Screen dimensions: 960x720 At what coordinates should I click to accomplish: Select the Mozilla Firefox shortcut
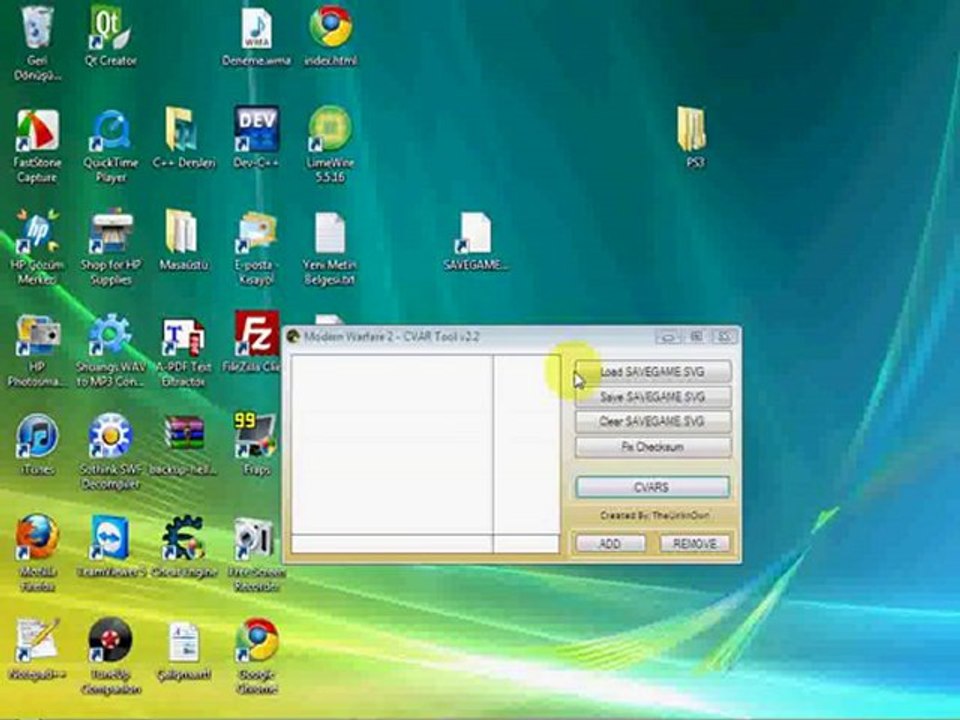click(x=37, y=553)
